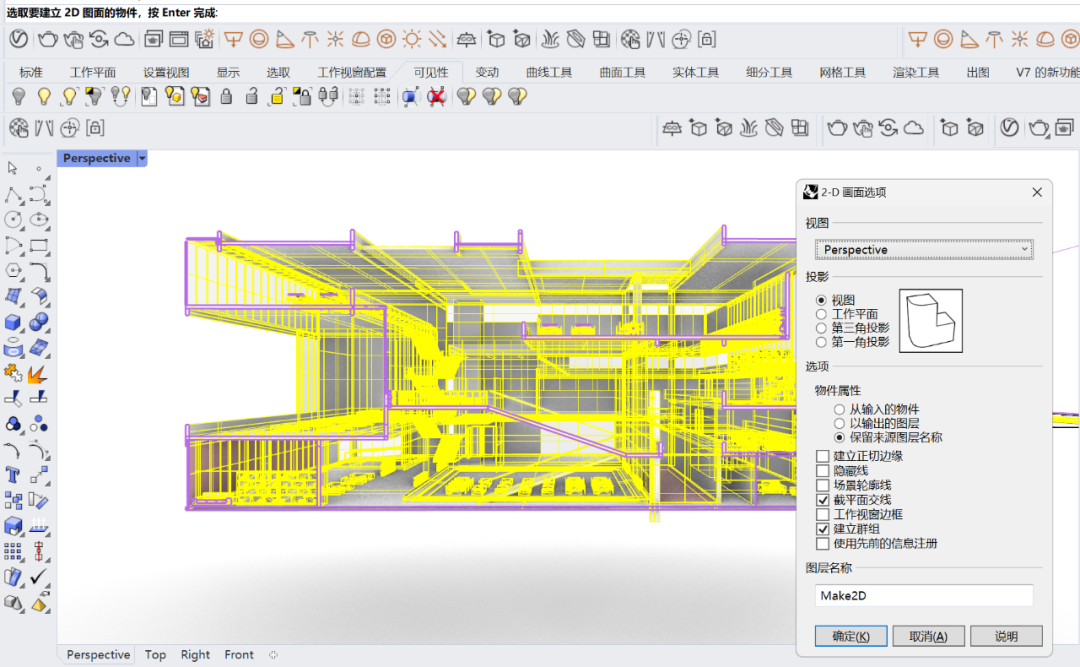Select the Polyline tool in left sidebar
This screenshot has width=1080, height=667.
click(x=14, y=196)
